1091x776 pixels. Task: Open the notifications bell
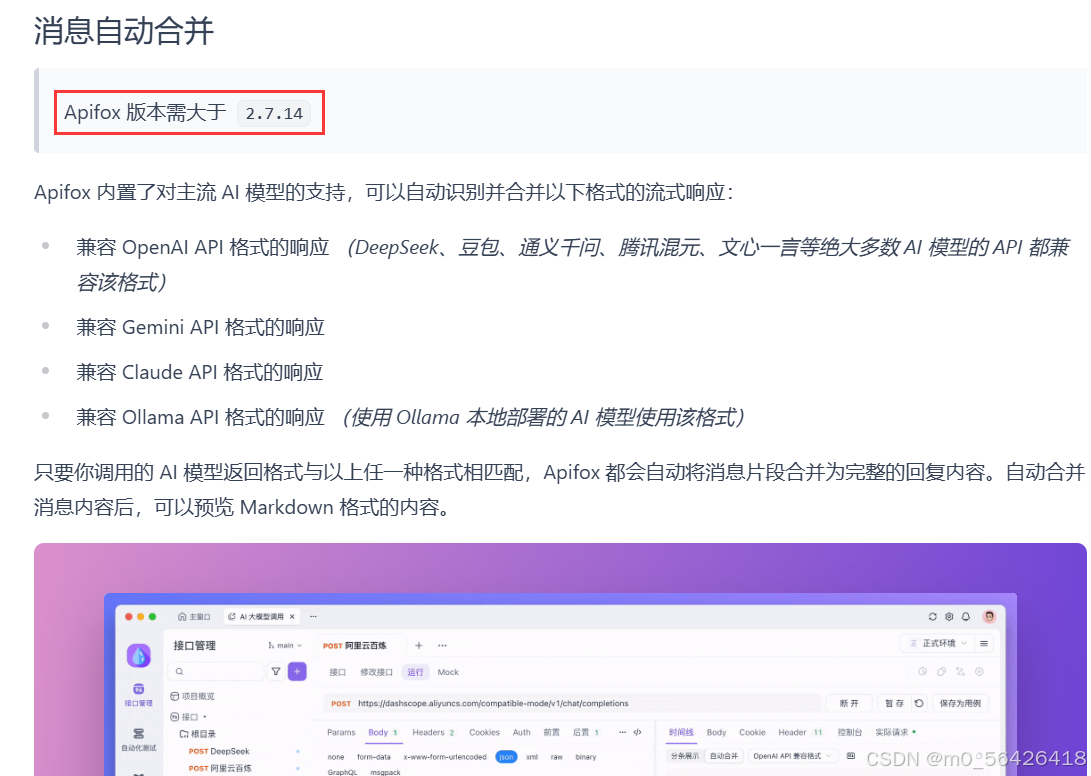point(966,617)
